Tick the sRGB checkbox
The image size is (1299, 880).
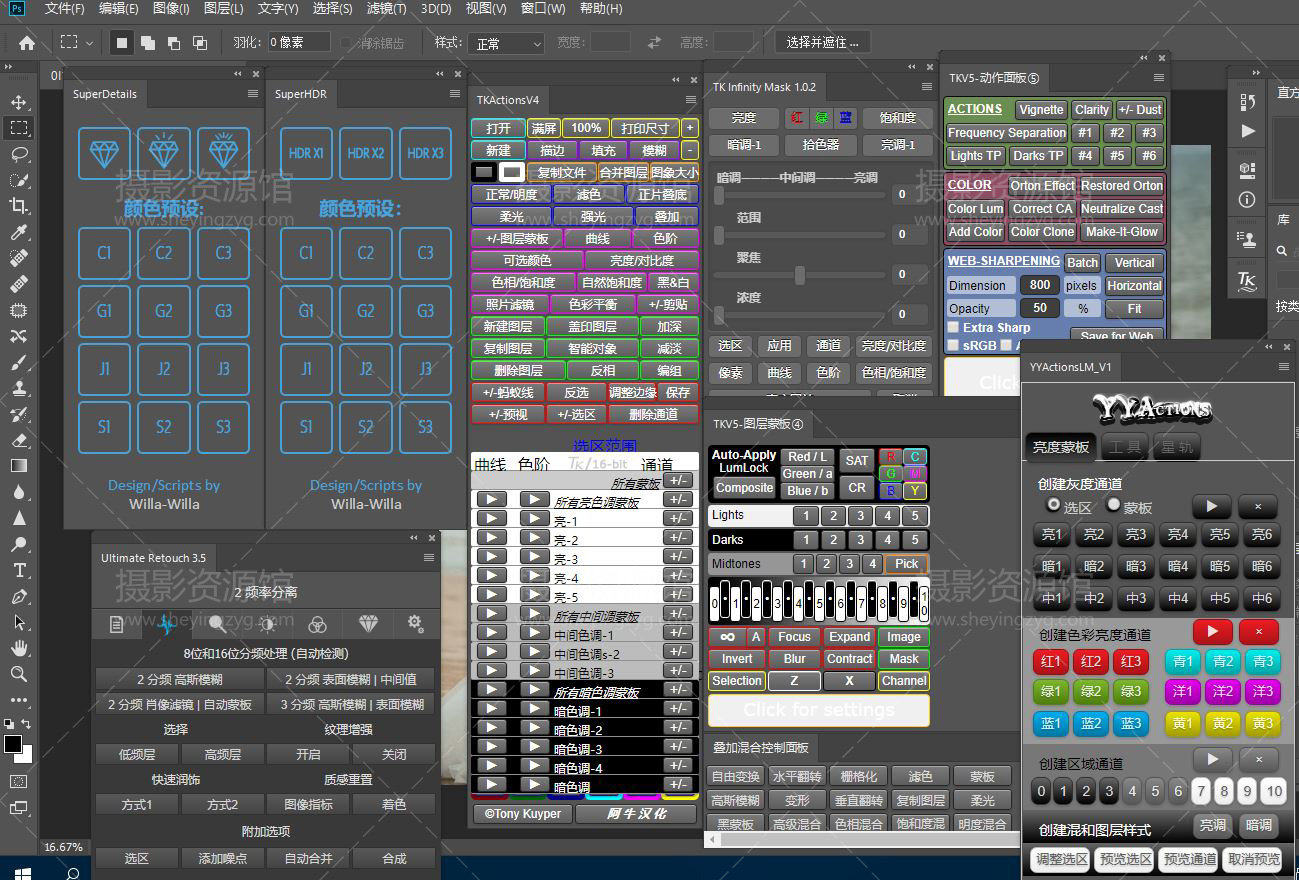pyautogui.click(x=954, y=345)
